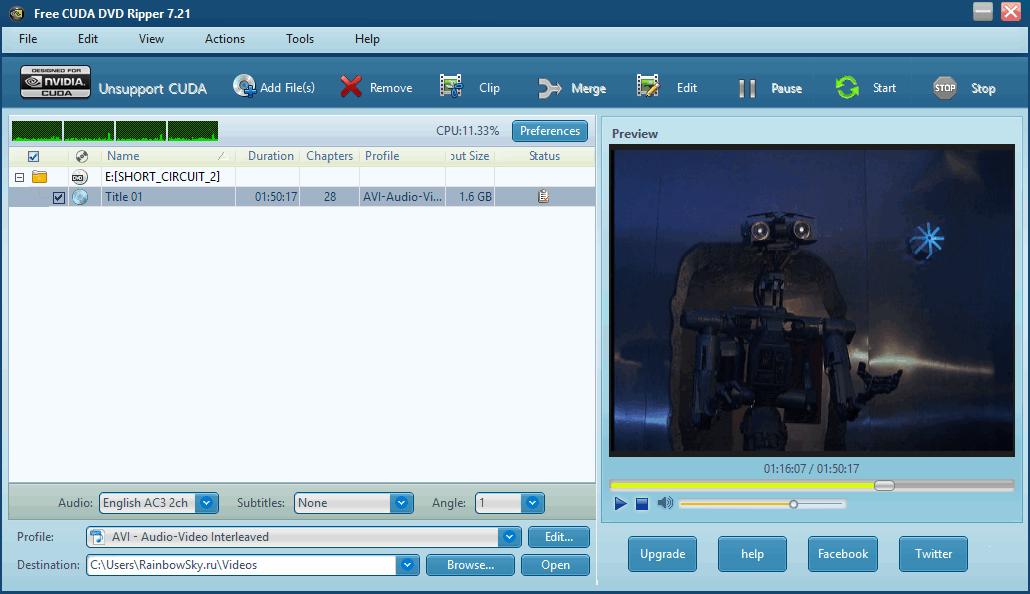Click the profile Edit... button

pos(558,537)
